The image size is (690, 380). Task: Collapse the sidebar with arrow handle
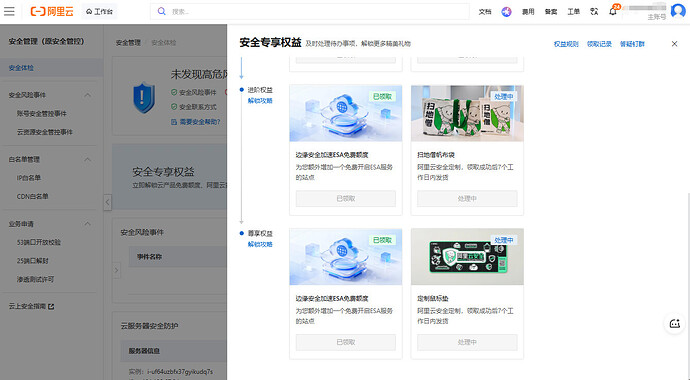(x=107, y=202)
